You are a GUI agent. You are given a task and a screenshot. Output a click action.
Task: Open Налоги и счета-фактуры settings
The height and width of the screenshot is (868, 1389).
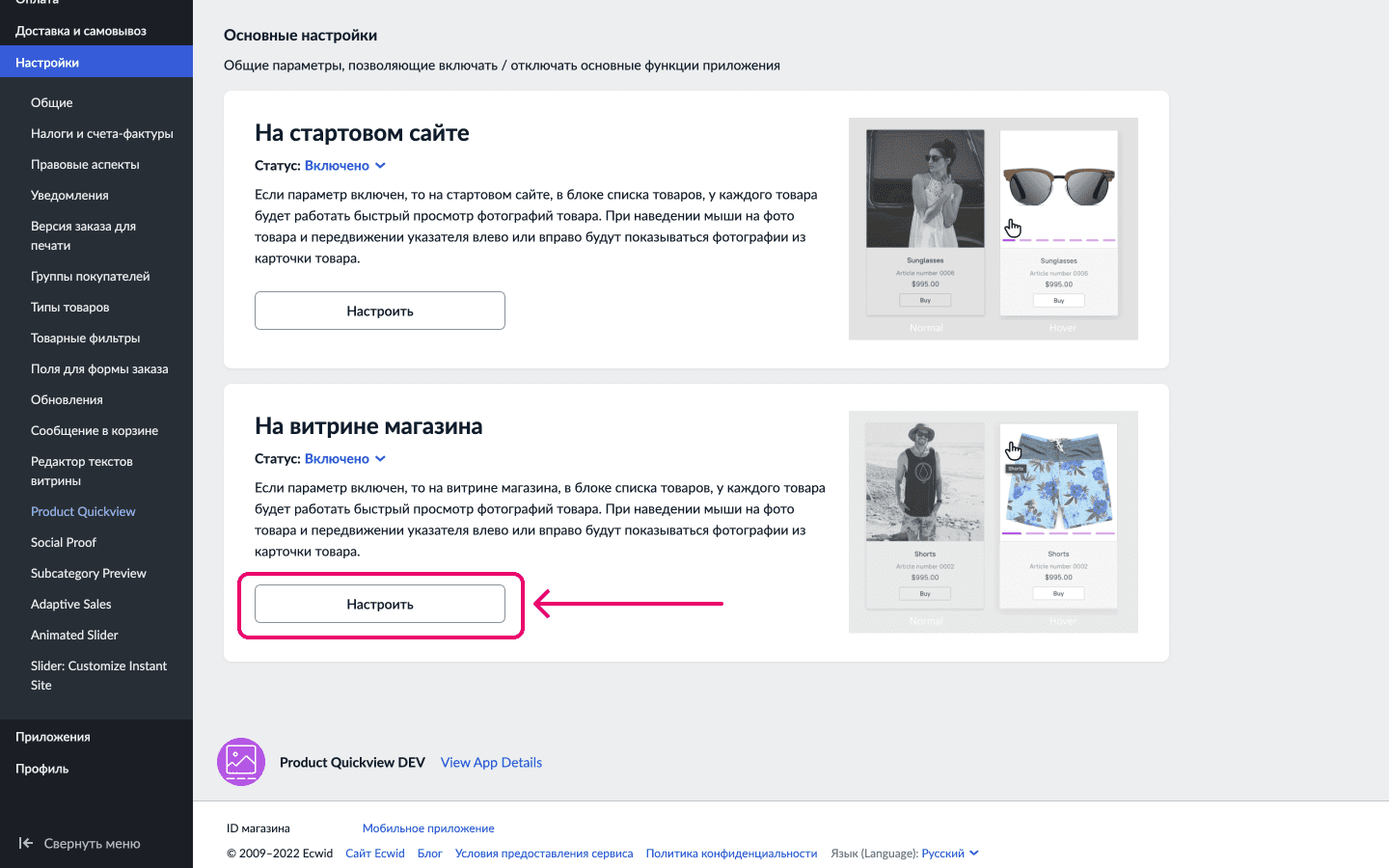pyautogui.click(x=102, y=133)
